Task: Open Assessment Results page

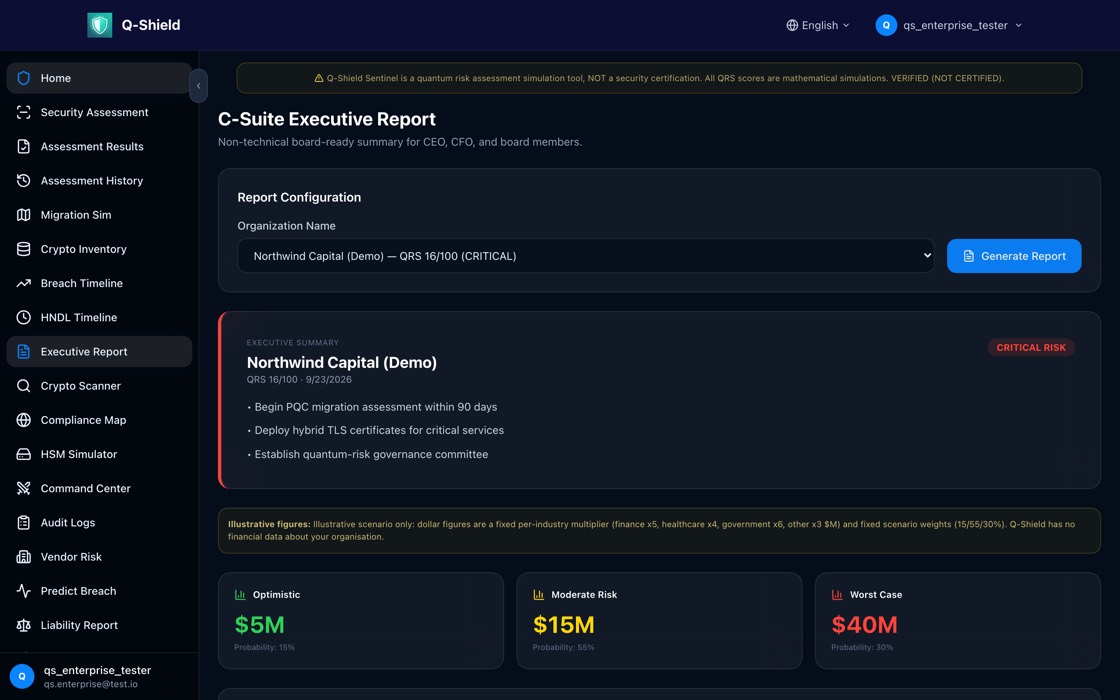Action: [99, 146]
